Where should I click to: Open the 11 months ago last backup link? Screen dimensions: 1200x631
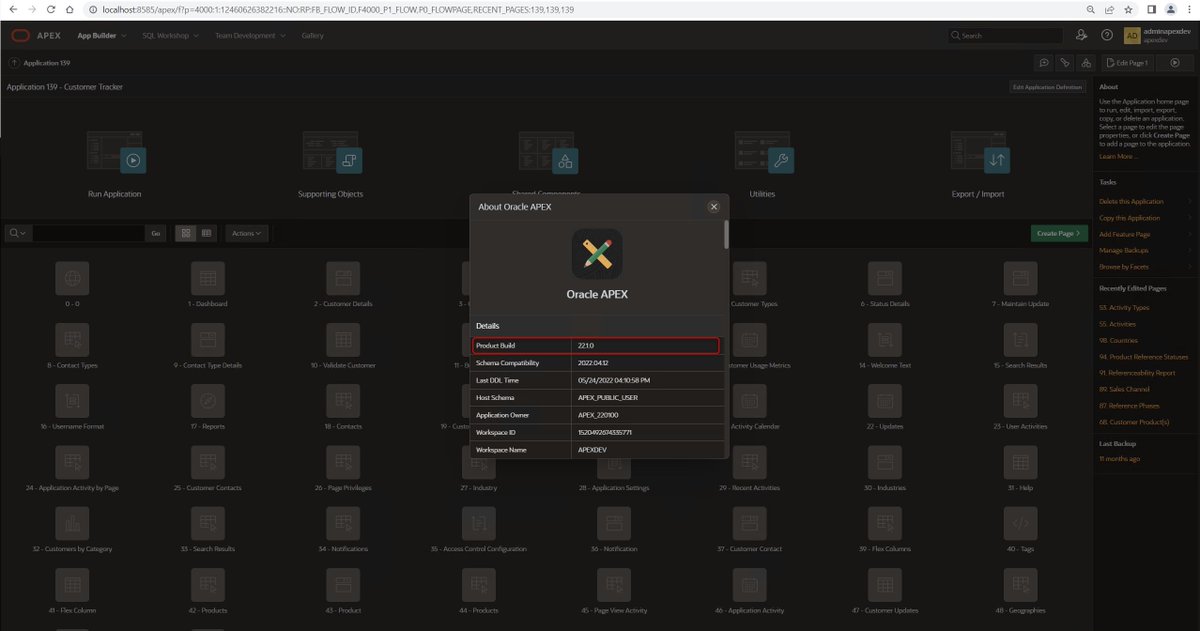point(1118,458)
